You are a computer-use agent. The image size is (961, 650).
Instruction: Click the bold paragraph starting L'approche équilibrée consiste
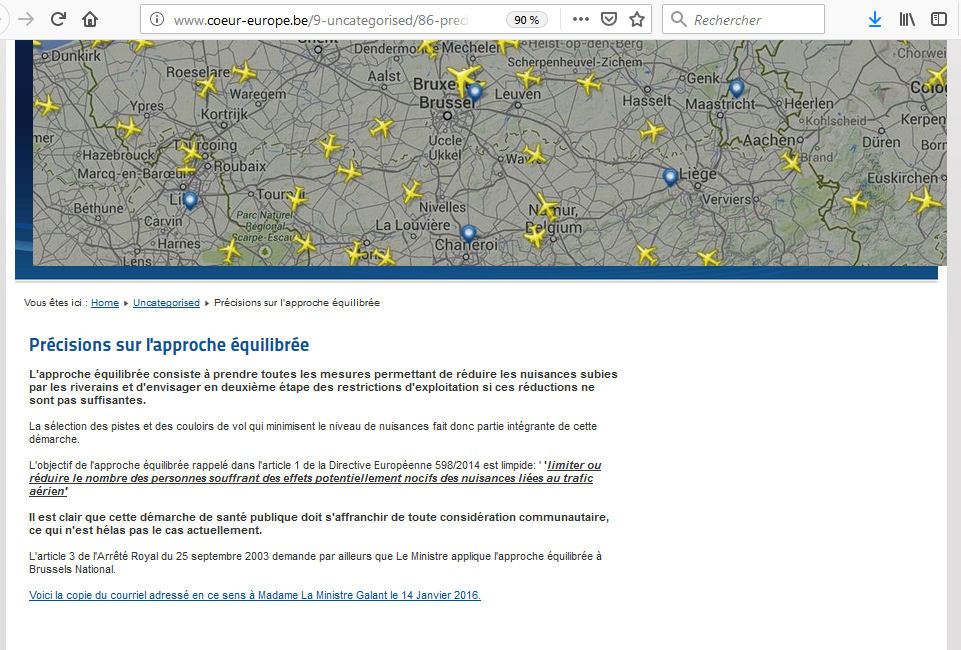click(323, 387)
